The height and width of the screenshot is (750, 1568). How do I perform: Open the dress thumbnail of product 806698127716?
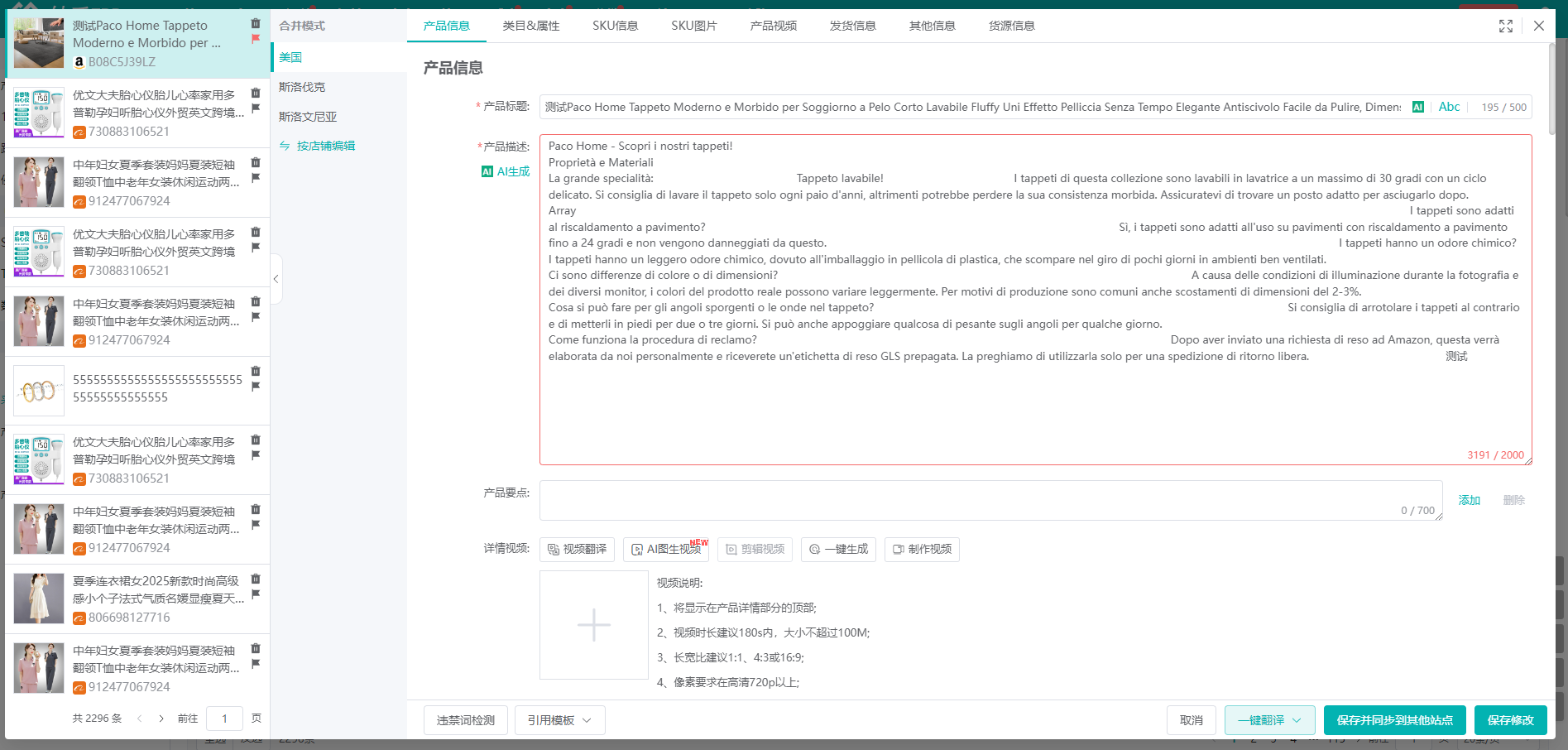[39, 599]
